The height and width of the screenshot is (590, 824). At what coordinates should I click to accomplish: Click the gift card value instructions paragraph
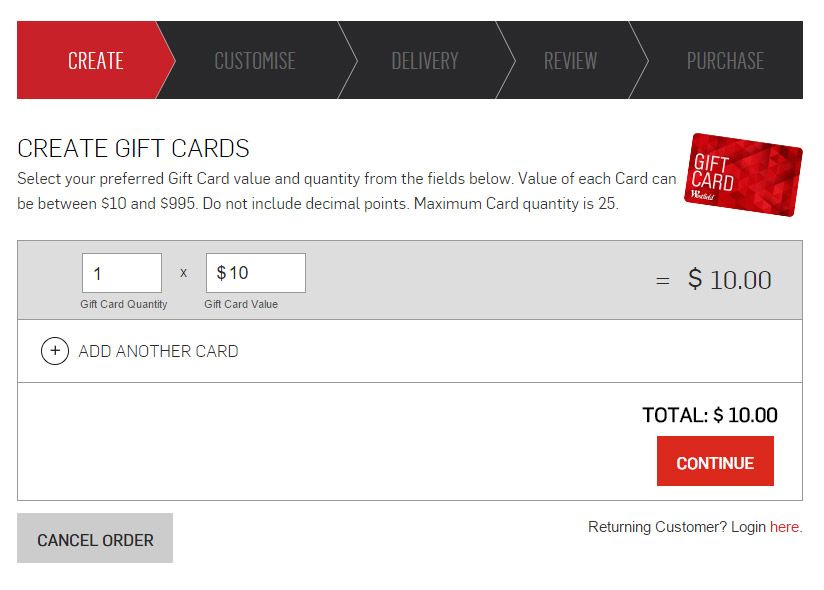pyautogui.click(x=347, y=191)
